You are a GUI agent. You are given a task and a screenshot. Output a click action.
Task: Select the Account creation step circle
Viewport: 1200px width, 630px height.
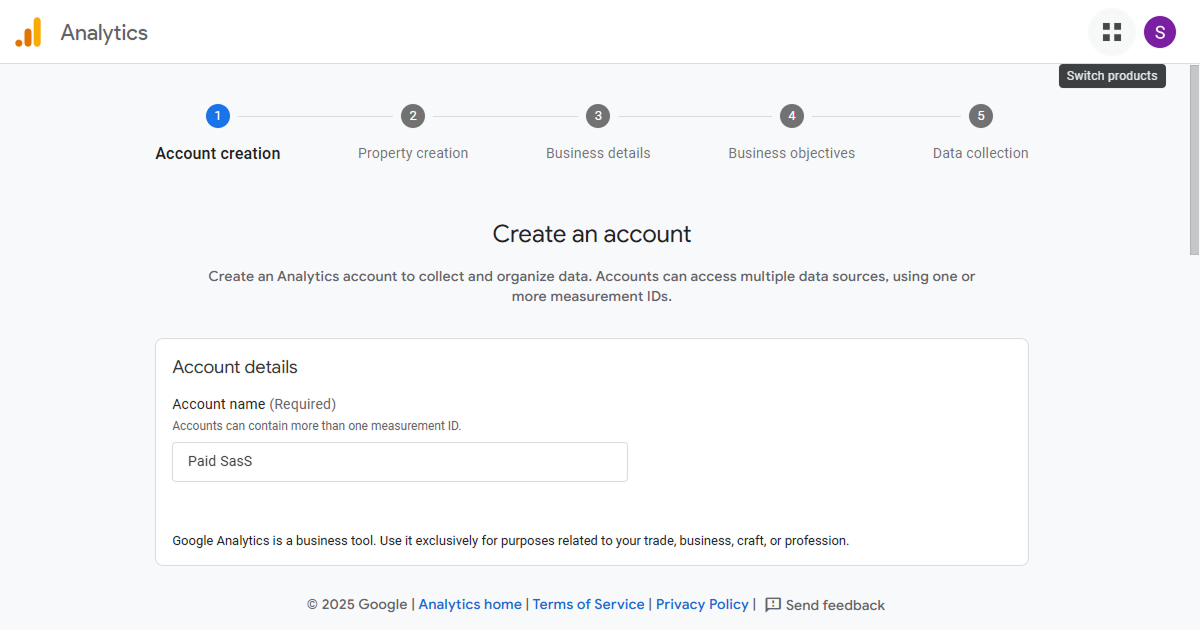[x=218, y=116]
